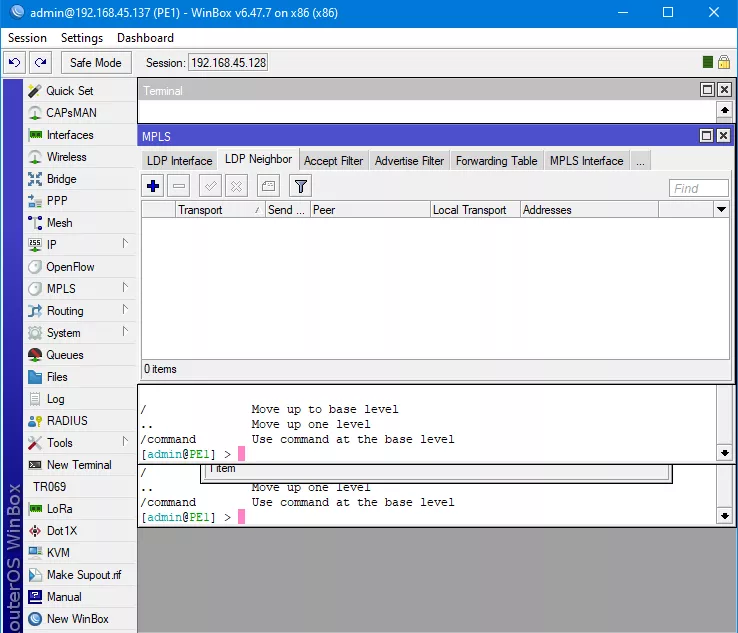Screen dimensions: 738x633
Task: Sort by the Send column header
Action: point(287,210)
